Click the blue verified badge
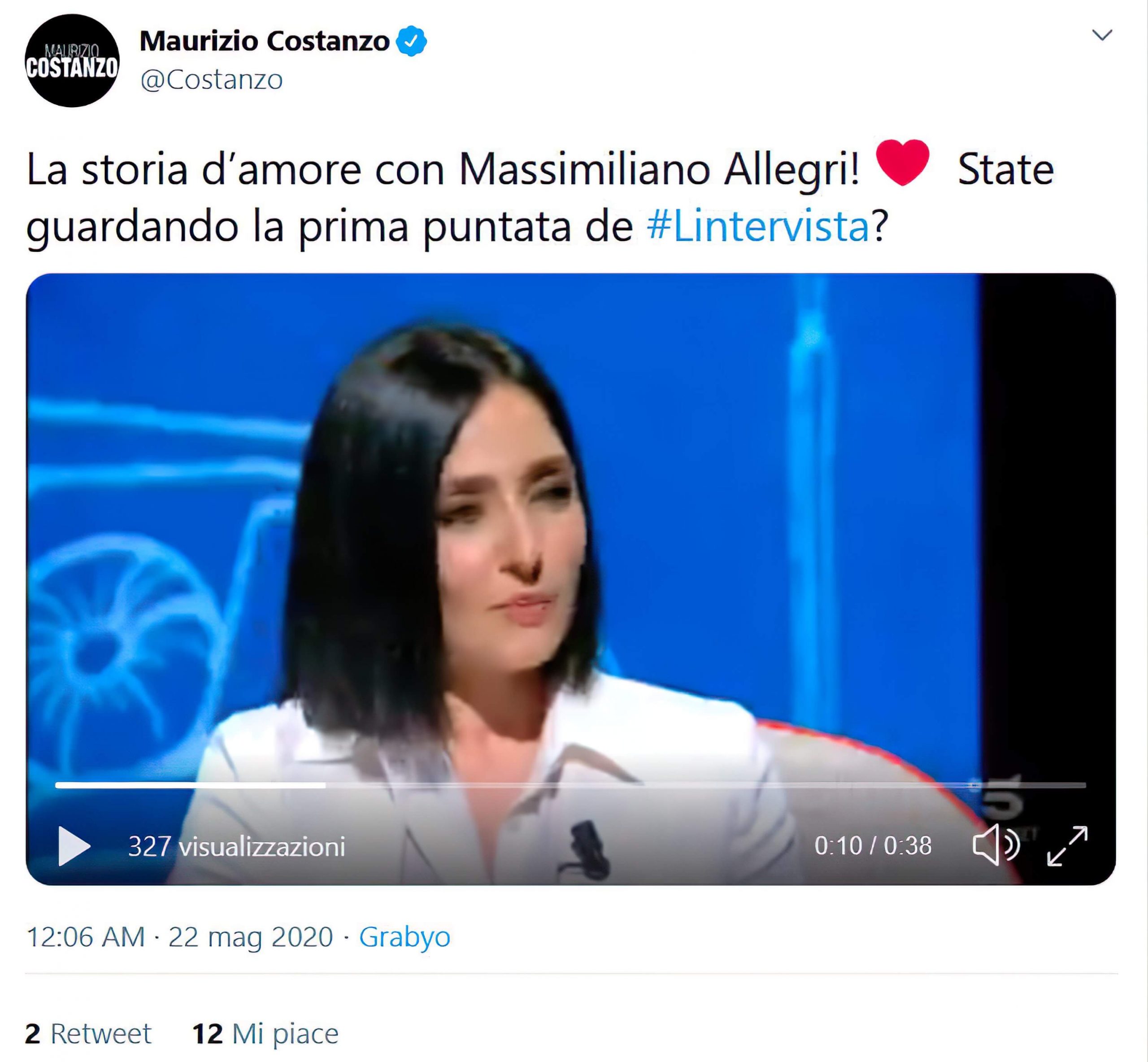This screenshot has height=1062, width=1148. click(x=411, y=41)
